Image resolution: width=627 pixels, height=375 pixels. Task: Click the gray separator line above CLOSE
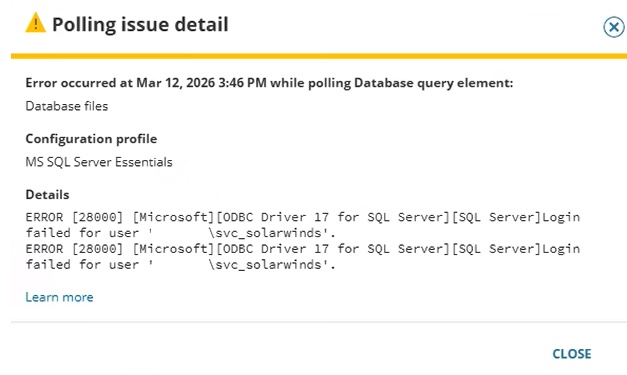pos(319,322)
